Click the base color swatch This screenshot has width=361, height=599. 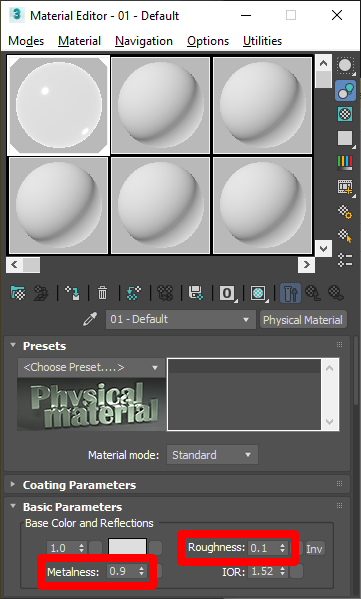[128, 548]
